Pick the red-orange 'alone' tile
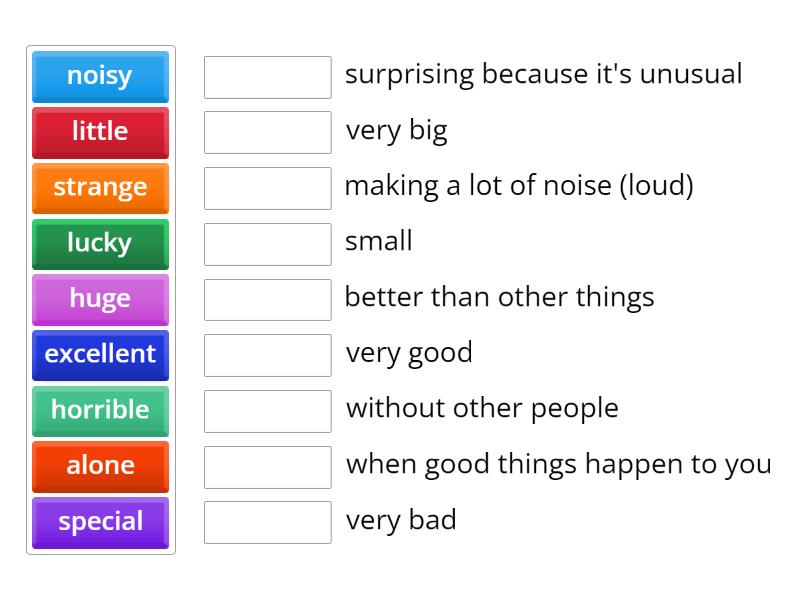 100,466
